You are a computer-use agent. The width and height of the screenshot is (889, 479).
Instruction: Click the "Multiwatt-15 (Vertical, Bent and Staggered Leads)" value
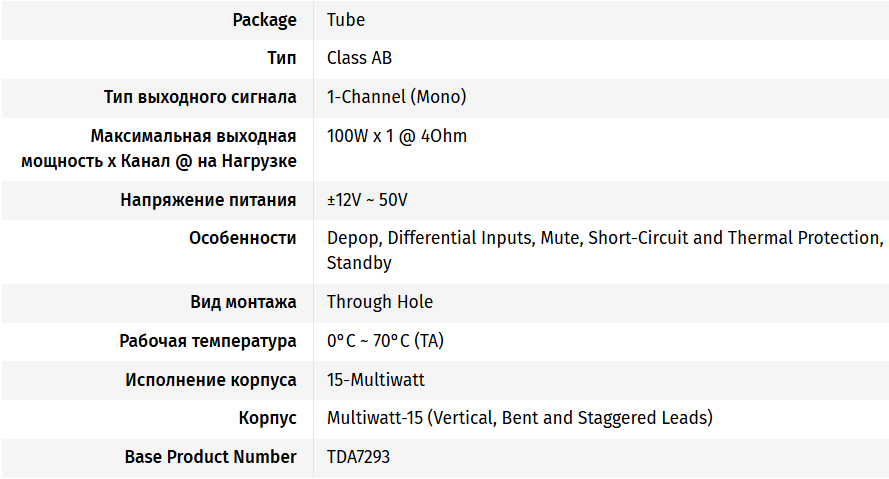[x=519, y=418]
